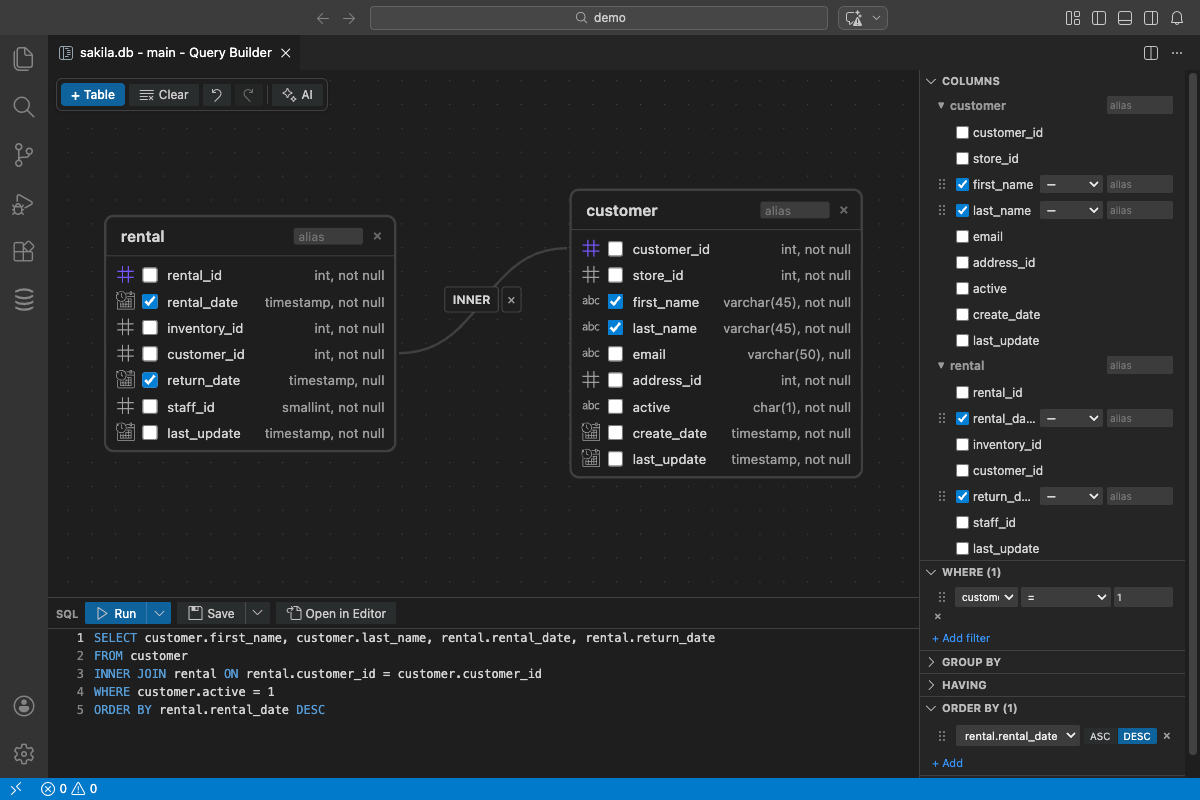The height and width of the screenshot is (800, 1200).
Task: Uncheck rental_date in the rental table
Action: 150,301
